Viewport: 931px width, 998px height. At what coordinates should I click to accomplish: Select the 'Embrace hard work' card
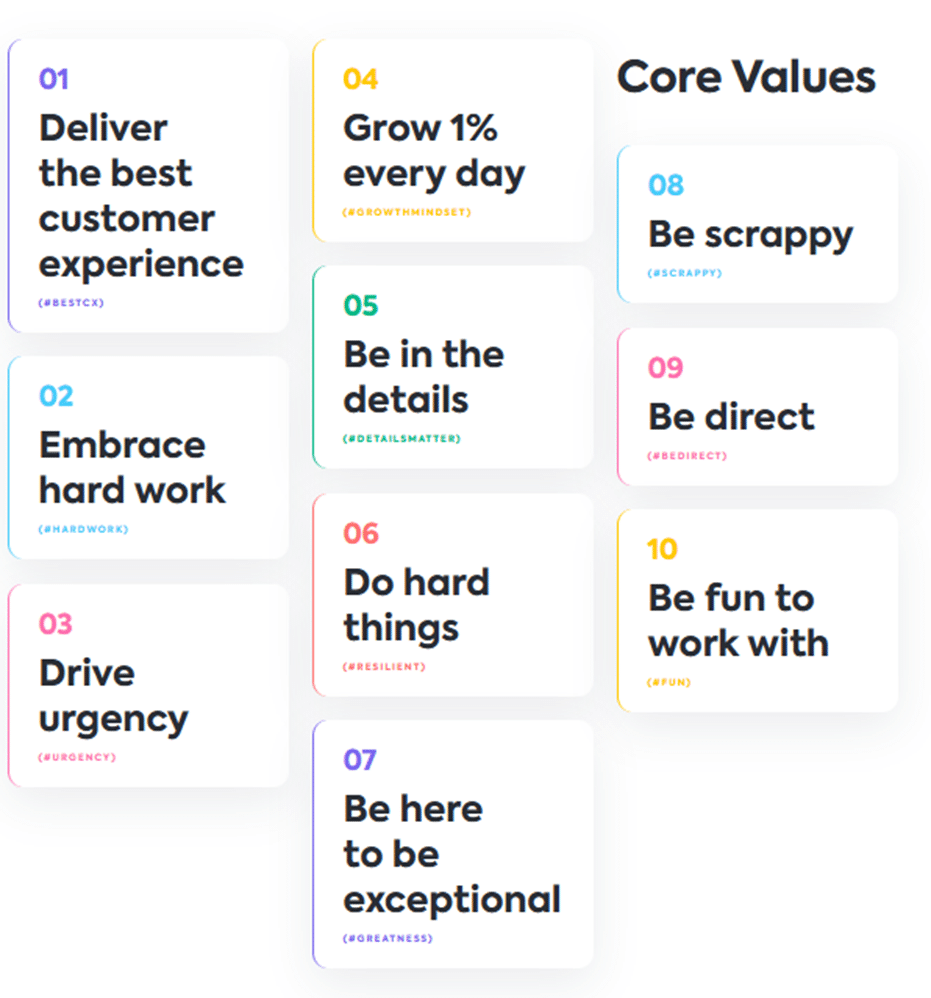pos(148,458)
